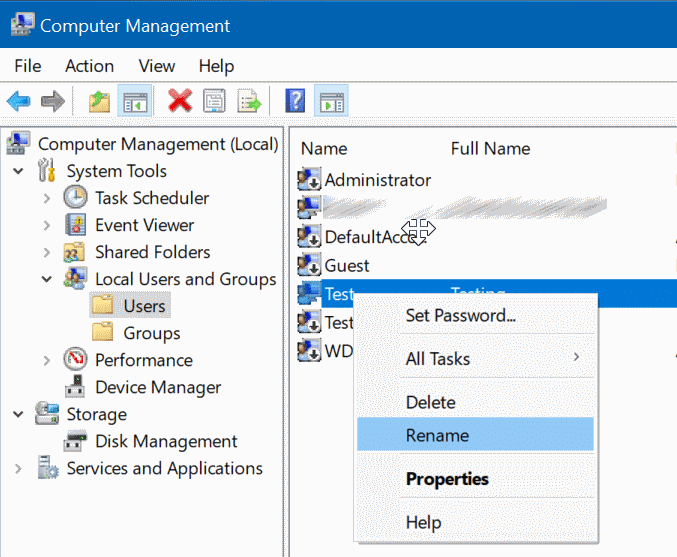Toggle Show/Hide Console Tree toolbar icon
The height and width of the screenshot is (557, 677).
click(x=135, y=101)
